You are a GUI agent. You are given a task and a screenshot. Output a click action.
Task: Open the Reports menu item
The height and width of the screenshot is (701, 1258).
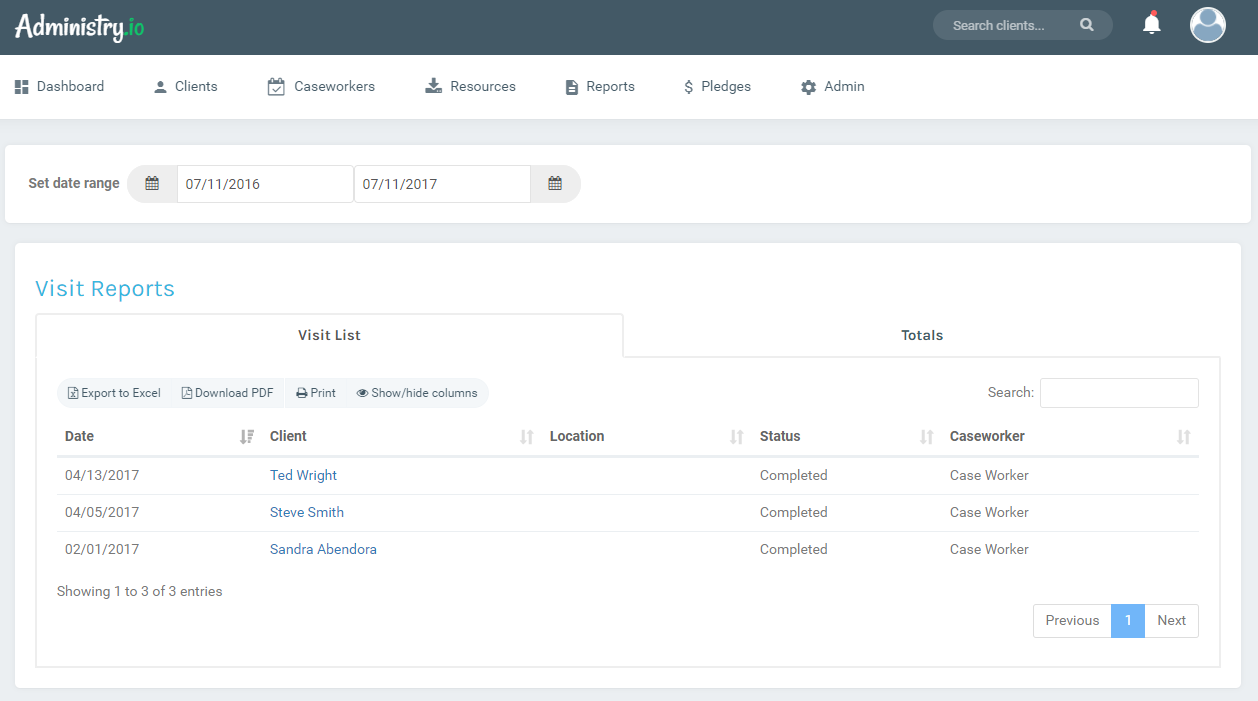coord(600,87)
